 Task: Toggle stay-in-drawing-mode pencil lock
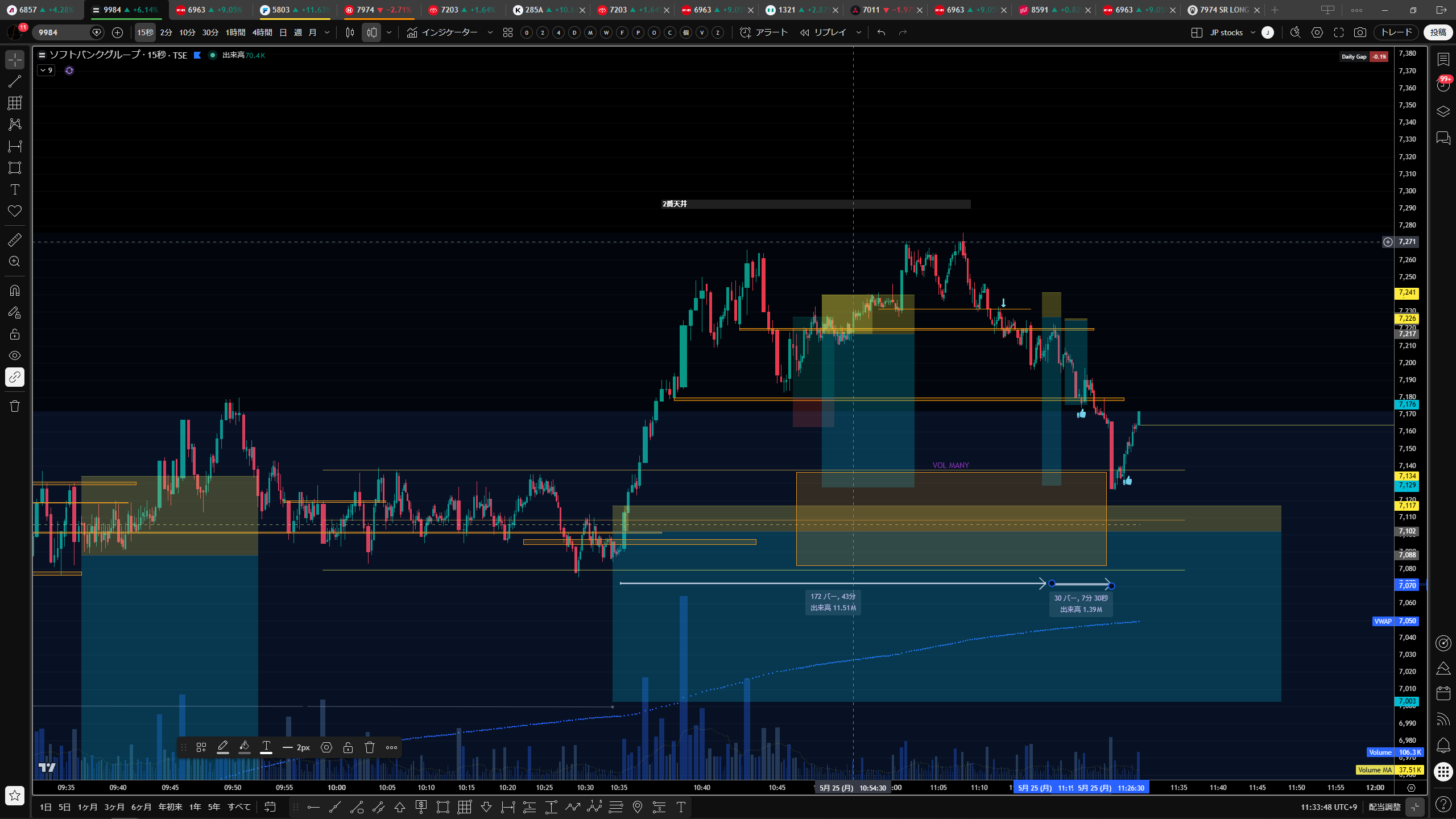(15, 312)
